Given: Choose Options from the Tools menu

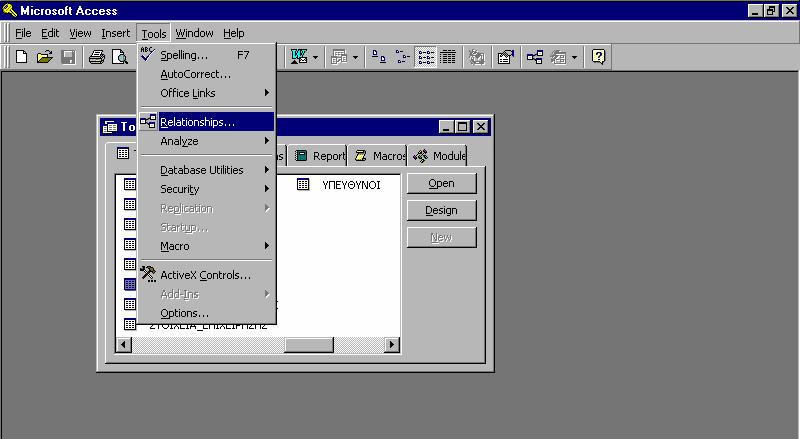Looking at the screenshot, I should pos(207,313).
